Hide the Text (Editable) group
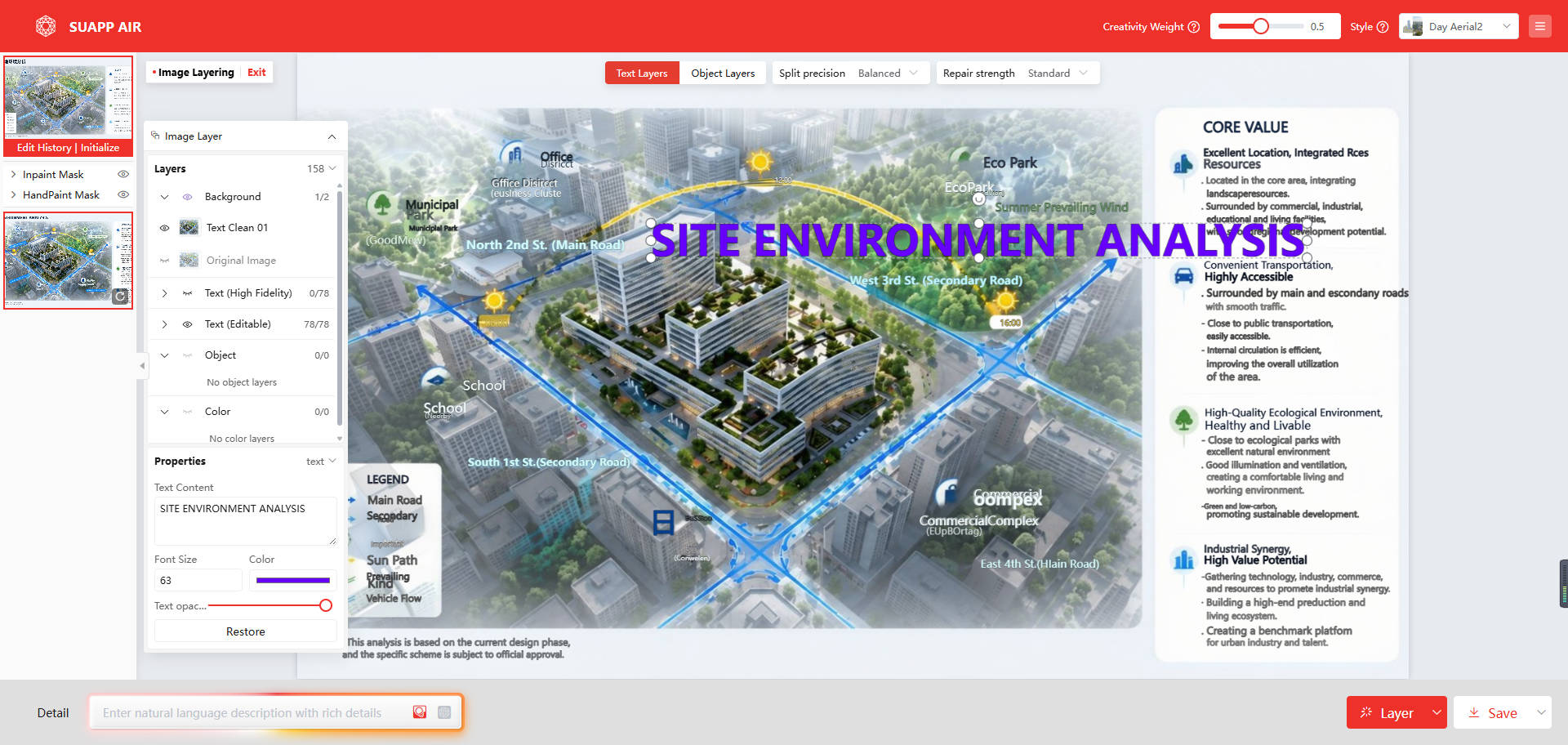This screenshot has width=1568, height=745. [x=187, y=324]
